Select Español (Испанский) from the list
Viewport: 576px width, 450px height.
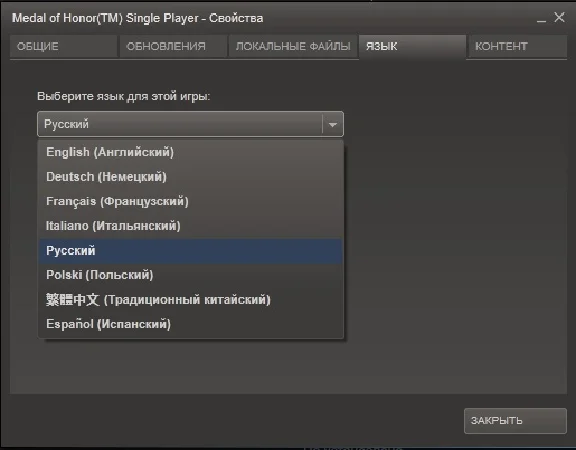[x=190, y=324]
